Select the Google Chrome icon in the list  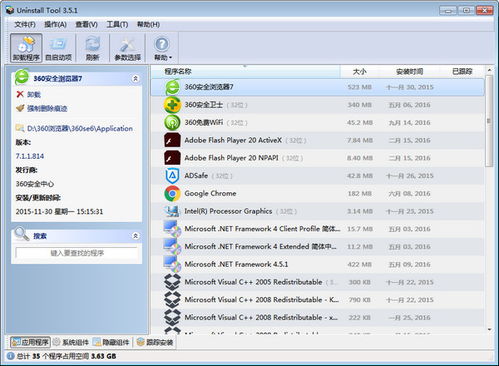[x=172, y=193]
